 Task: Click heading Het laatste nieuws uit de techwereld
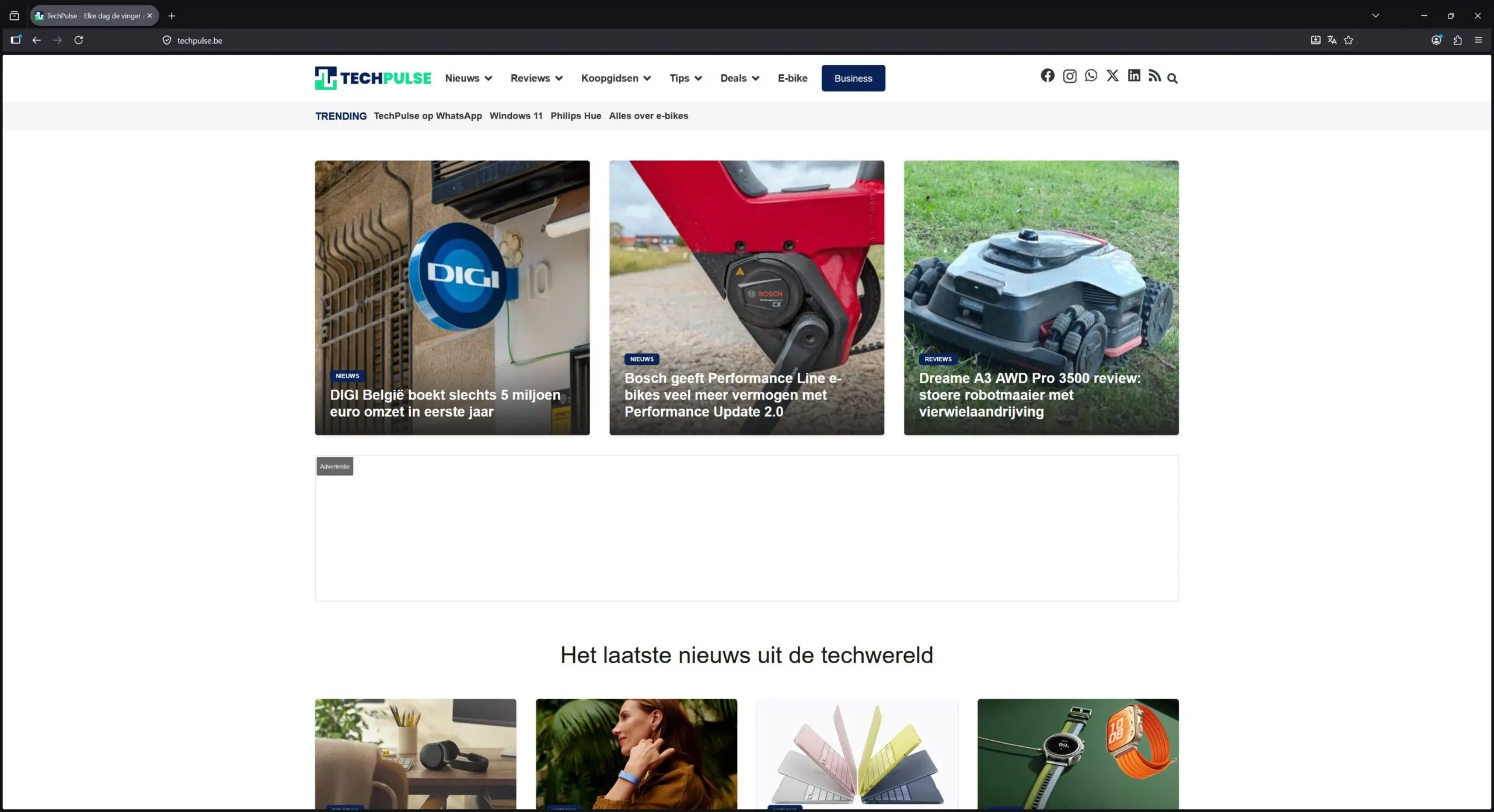[746, 655]
